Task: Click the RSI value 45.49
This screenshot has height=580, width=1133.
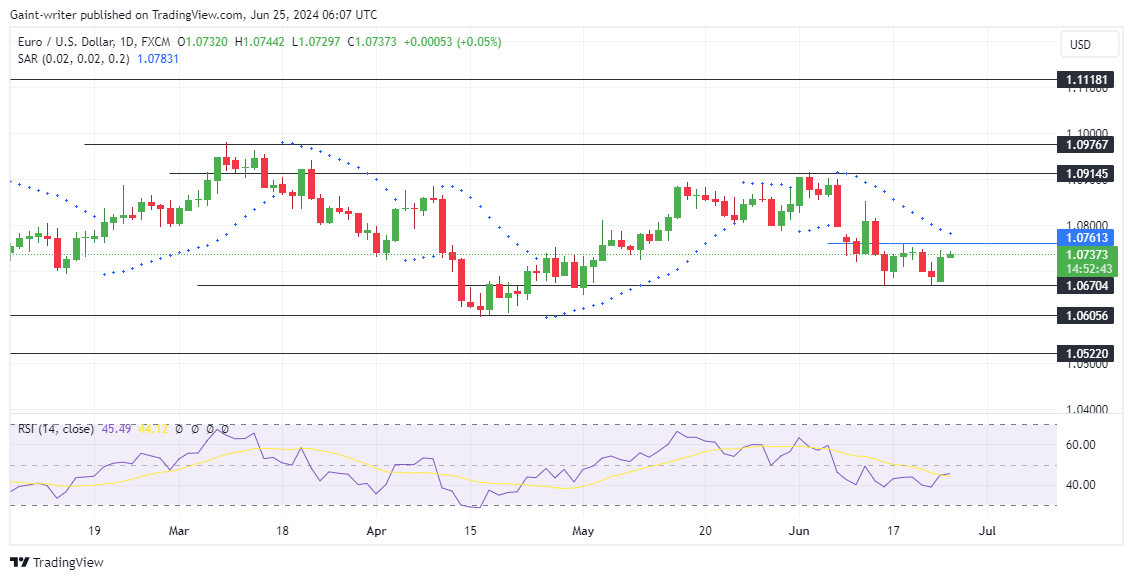Action: click(116, 428)
